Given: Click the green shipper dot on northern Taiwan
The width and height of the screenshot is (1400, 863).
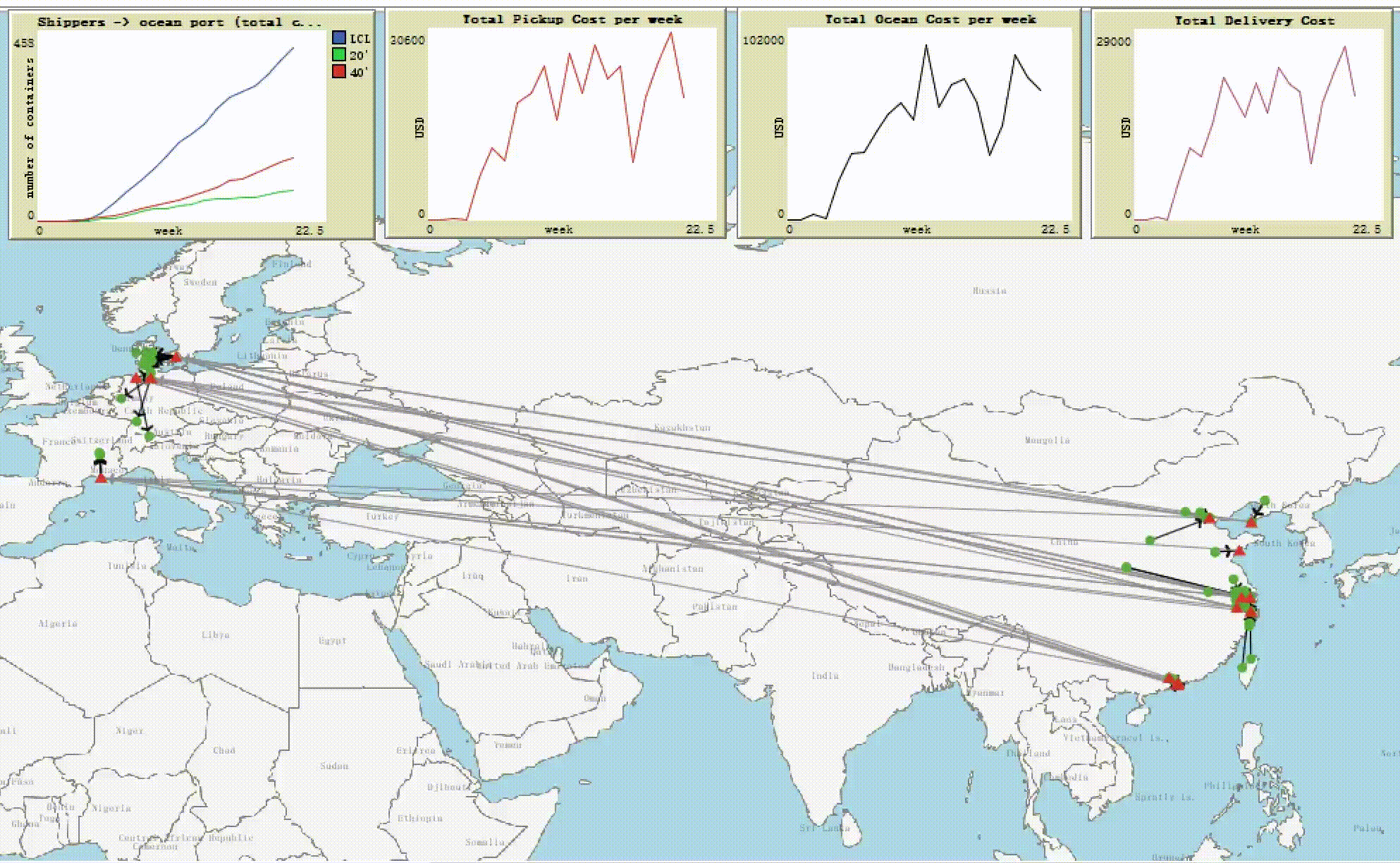Looking at the screenshot, I should tap(1250, 659).
